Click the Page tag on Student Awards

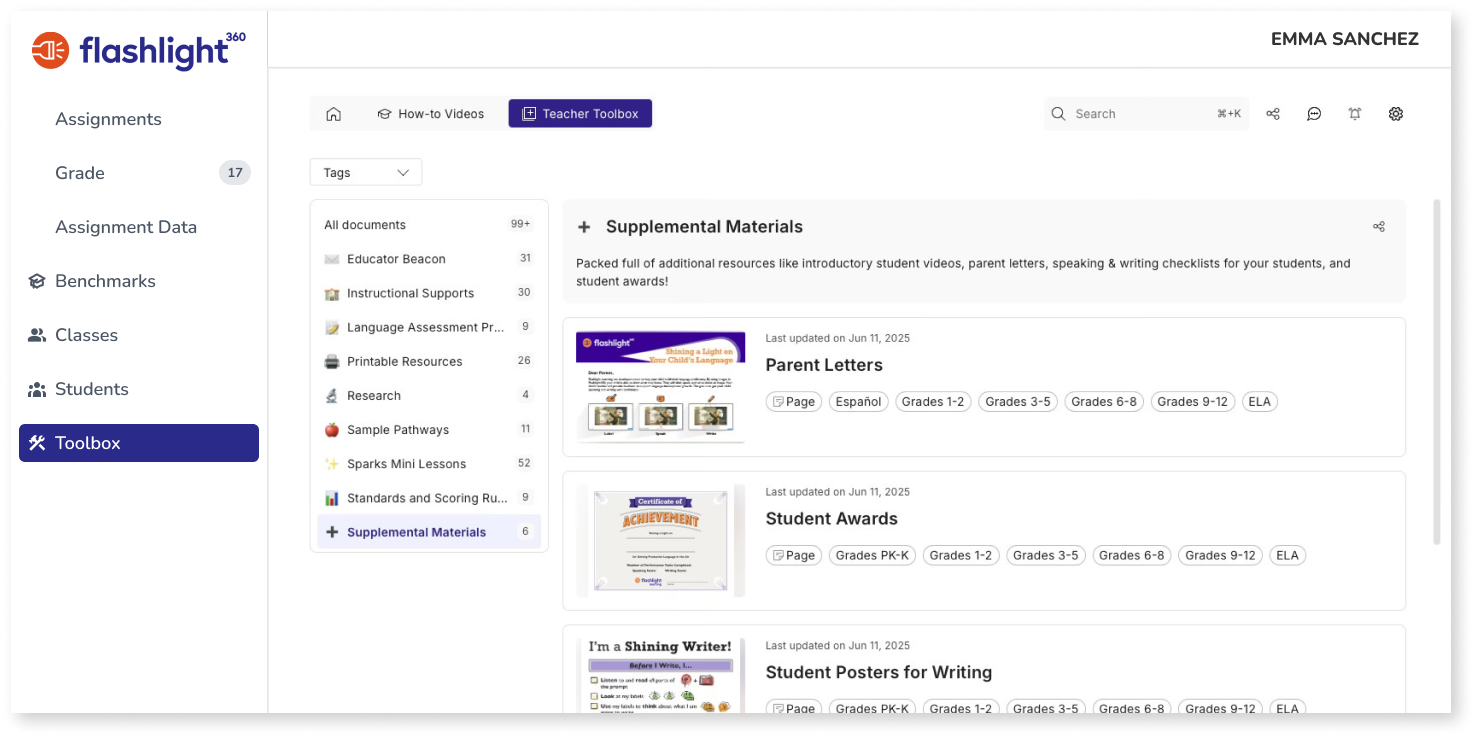794,556
